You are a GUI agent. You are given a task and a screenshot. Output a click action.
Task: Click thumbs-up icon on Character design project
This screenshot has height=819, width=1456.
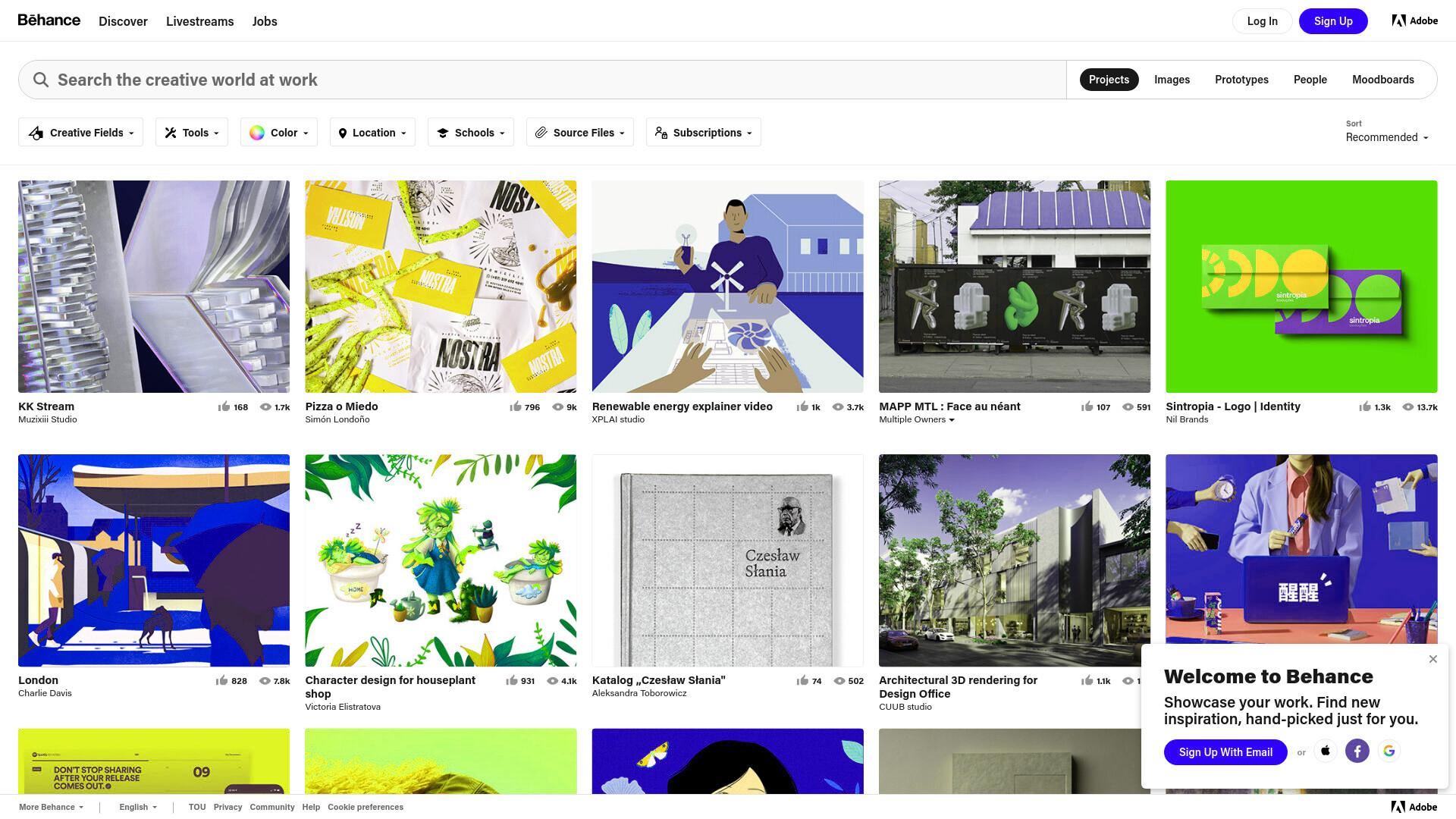click(x=512, y=680)
